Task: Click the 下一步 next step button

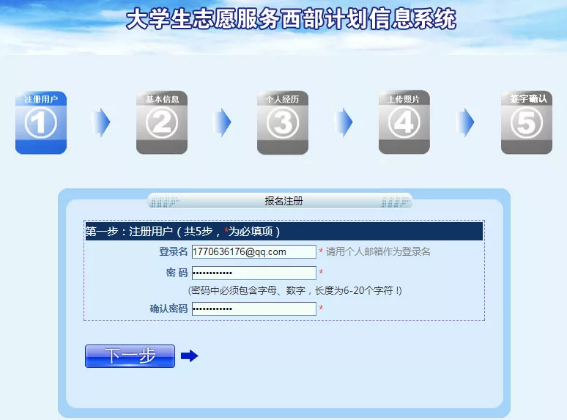Action: coord(130,356)
